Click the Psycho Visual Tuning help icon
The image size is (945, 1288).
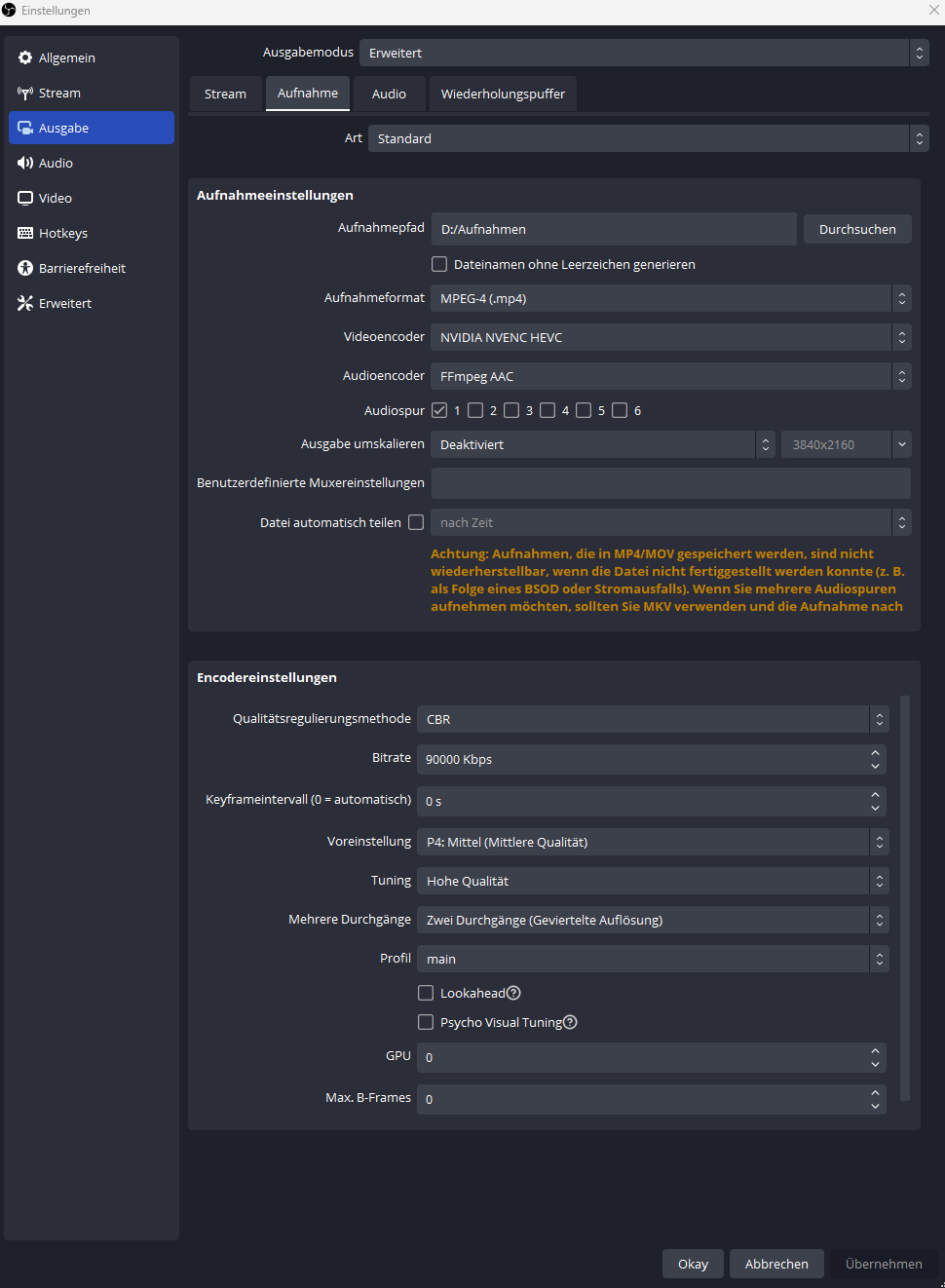click(x=571, y=1022)
